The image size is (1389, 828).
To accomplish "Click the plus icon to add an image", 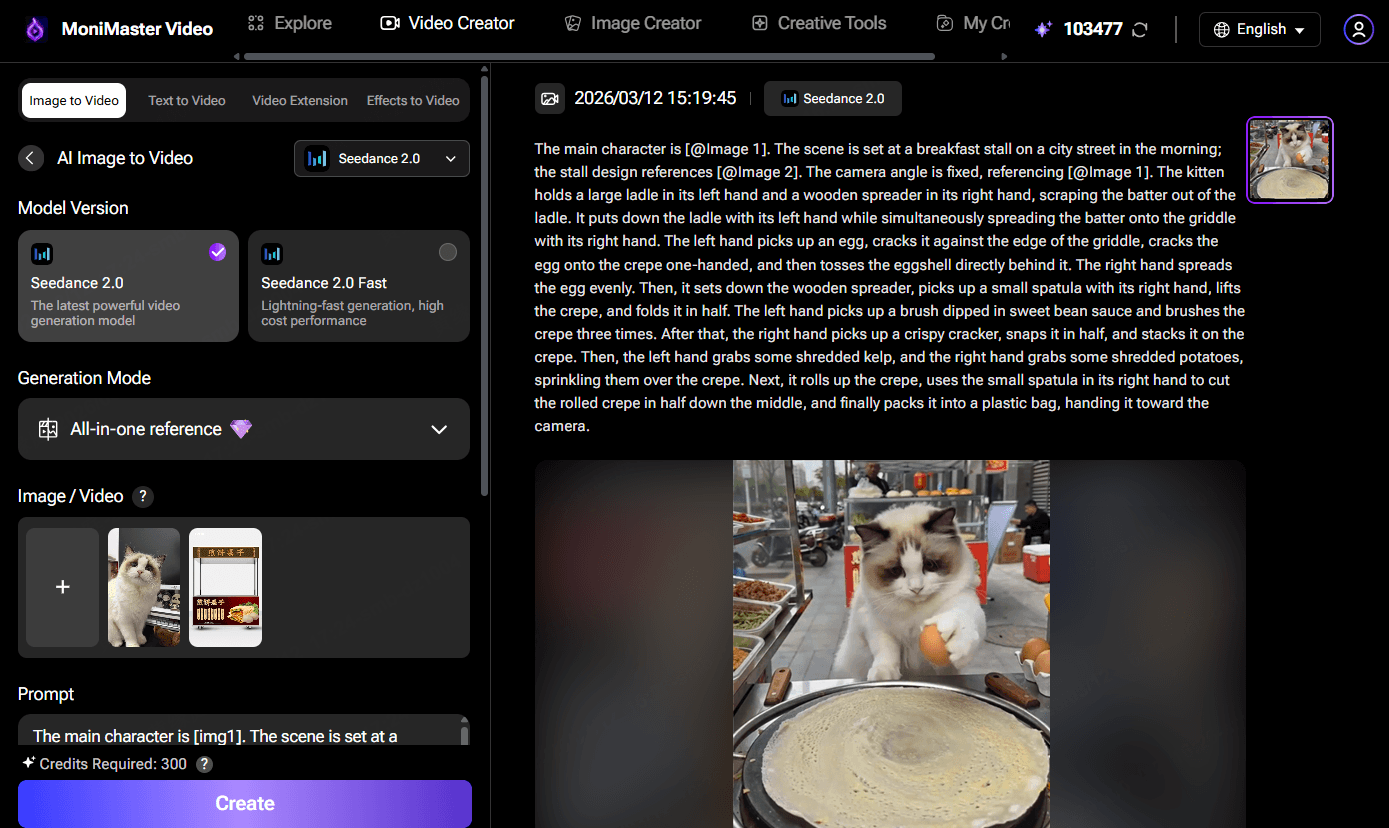I will [x=62, y=587].
